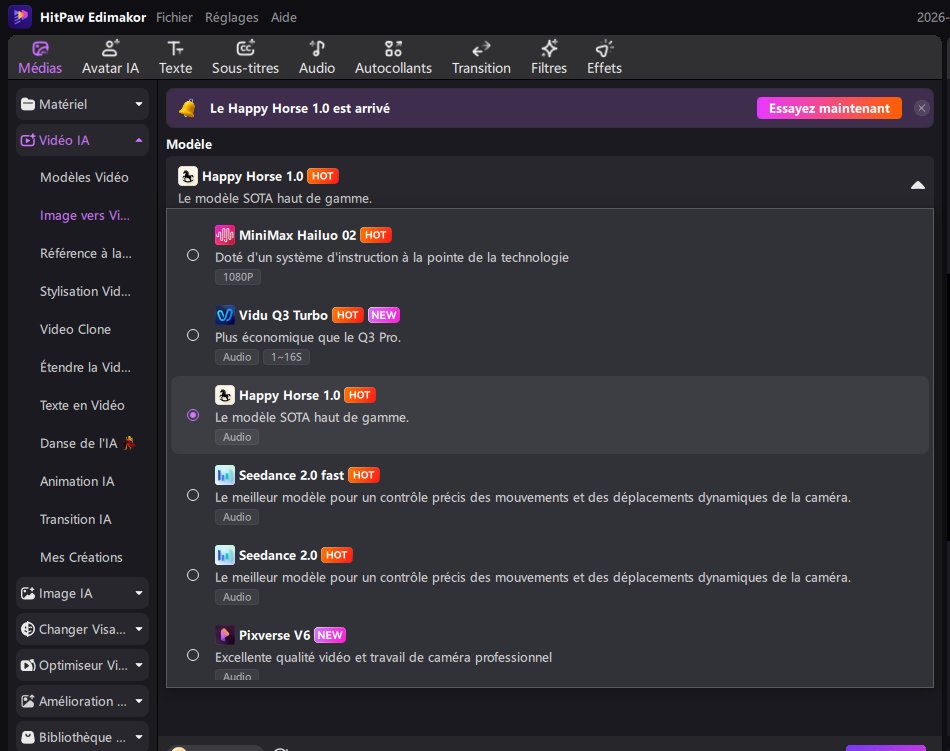Open Animation IA in sidebar

click(77, 481)
